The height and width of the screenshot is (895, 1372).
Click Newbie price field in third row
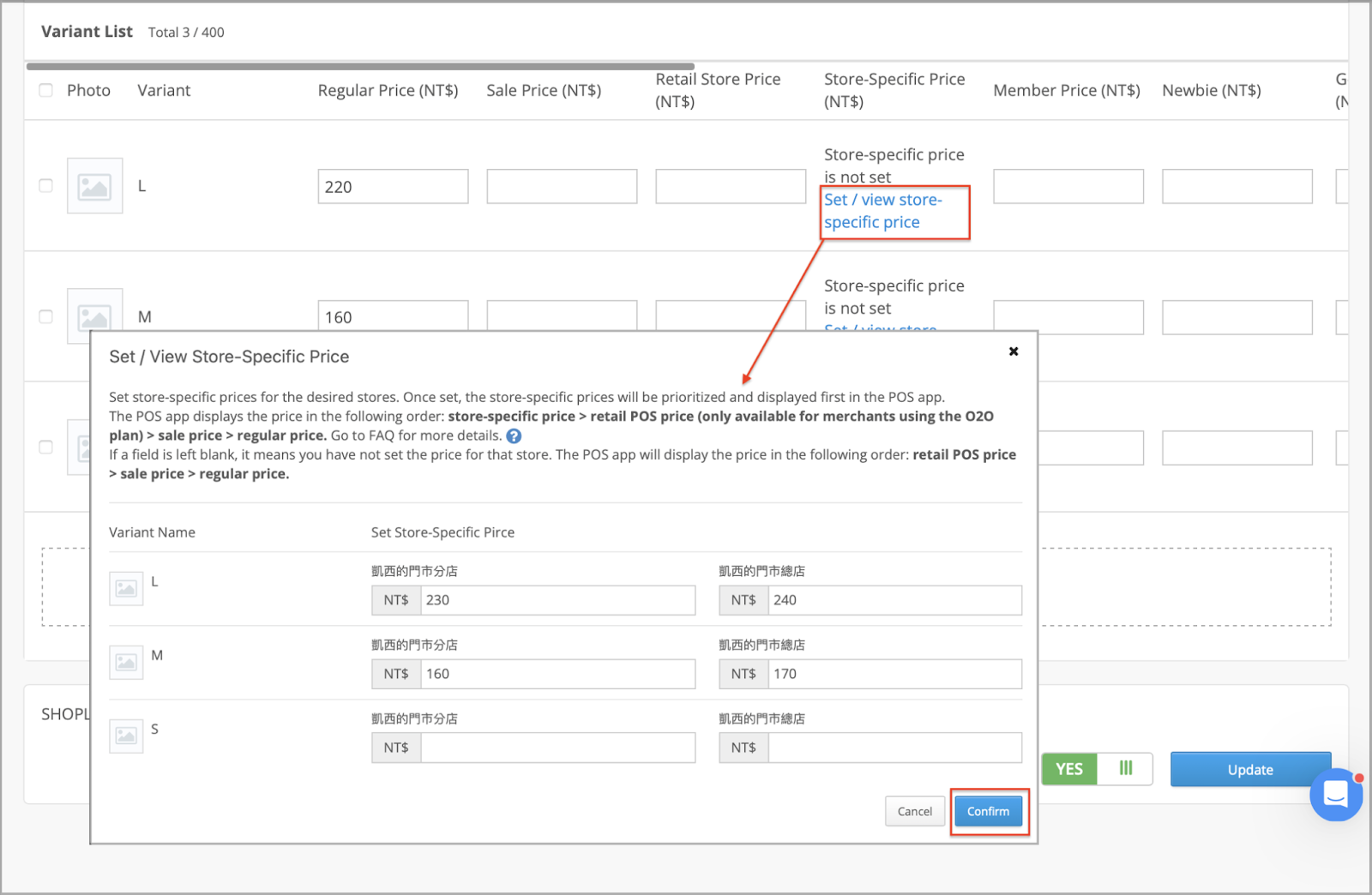pos(1237,447)
